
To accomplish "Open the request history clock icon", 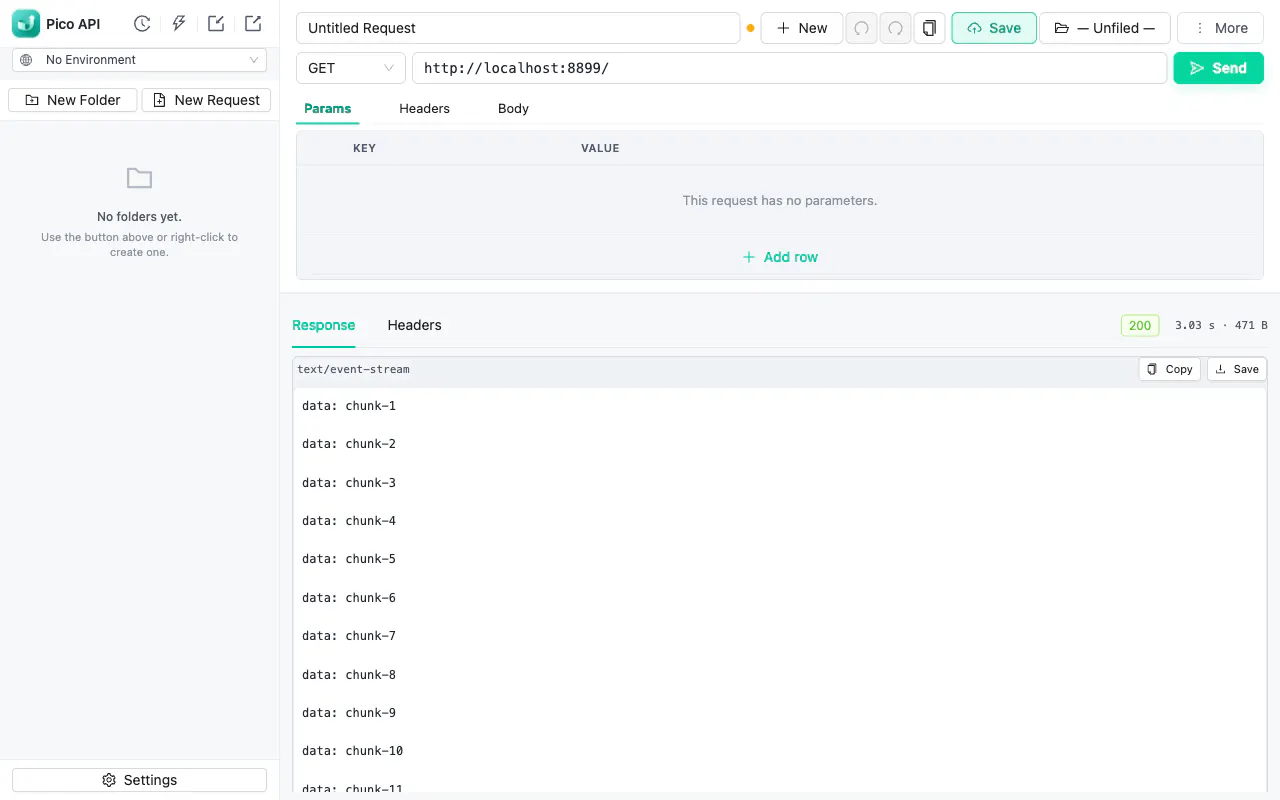I will pyautogui.click(x=142, y=24).
